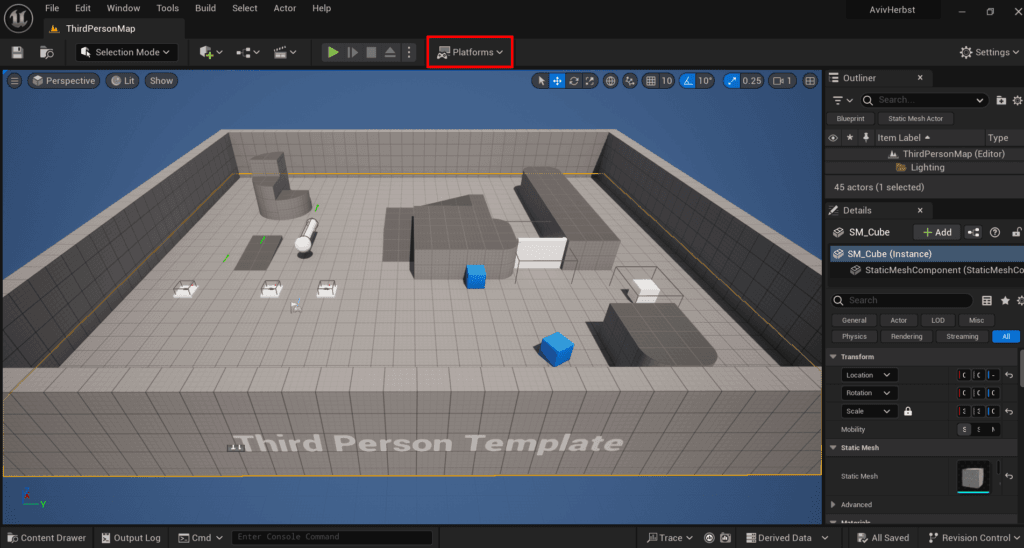Open Outliner settings gear

(x=1017, y=100)
